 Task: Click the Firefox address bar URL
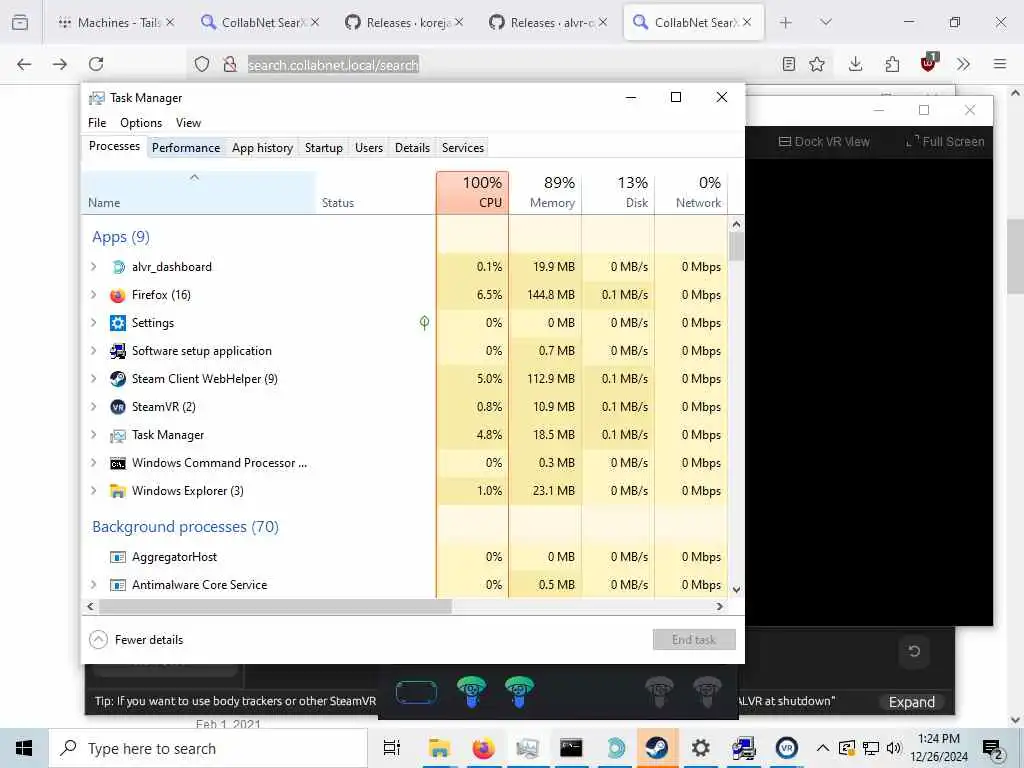coord(333,65)
